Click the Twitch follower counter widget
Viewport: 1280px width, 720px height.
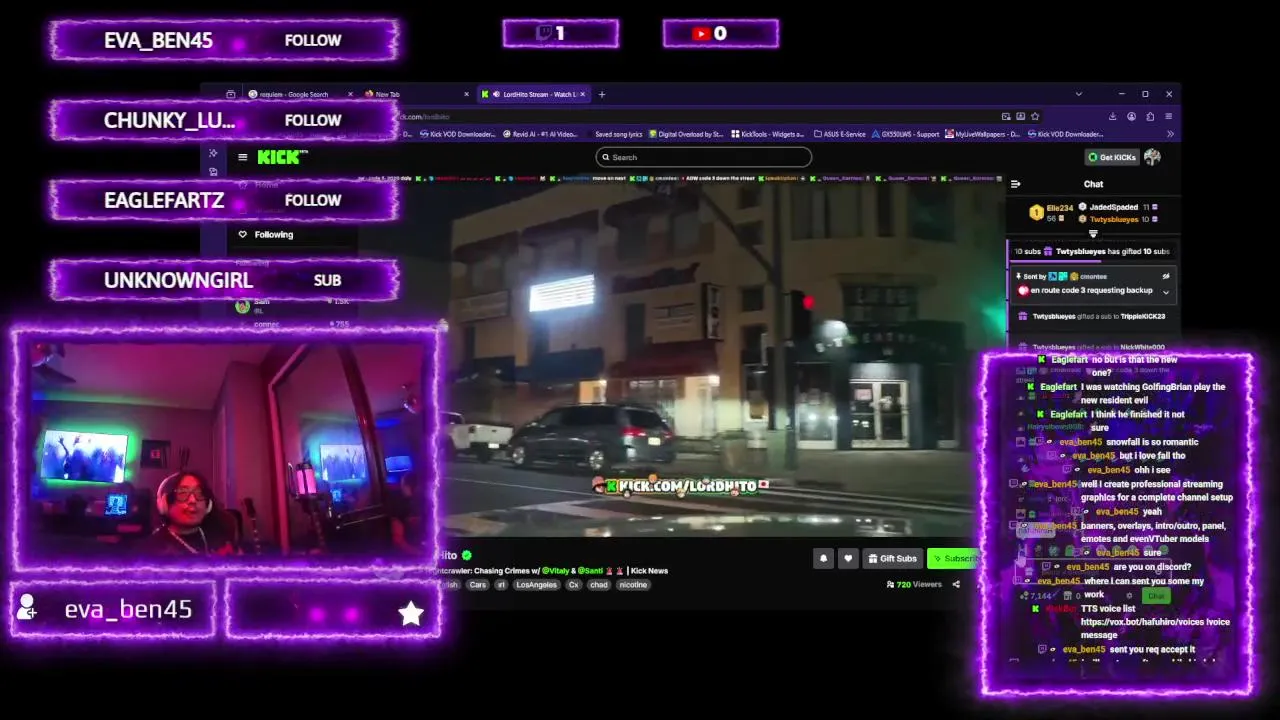[560, 33]
